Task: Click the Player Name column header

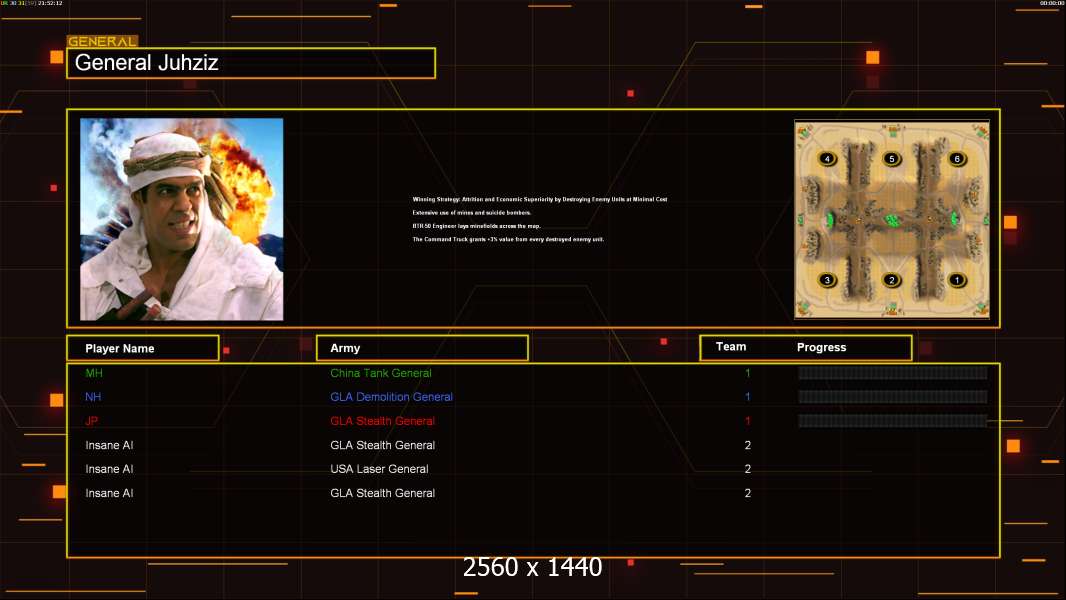Action: click(143, 348)
